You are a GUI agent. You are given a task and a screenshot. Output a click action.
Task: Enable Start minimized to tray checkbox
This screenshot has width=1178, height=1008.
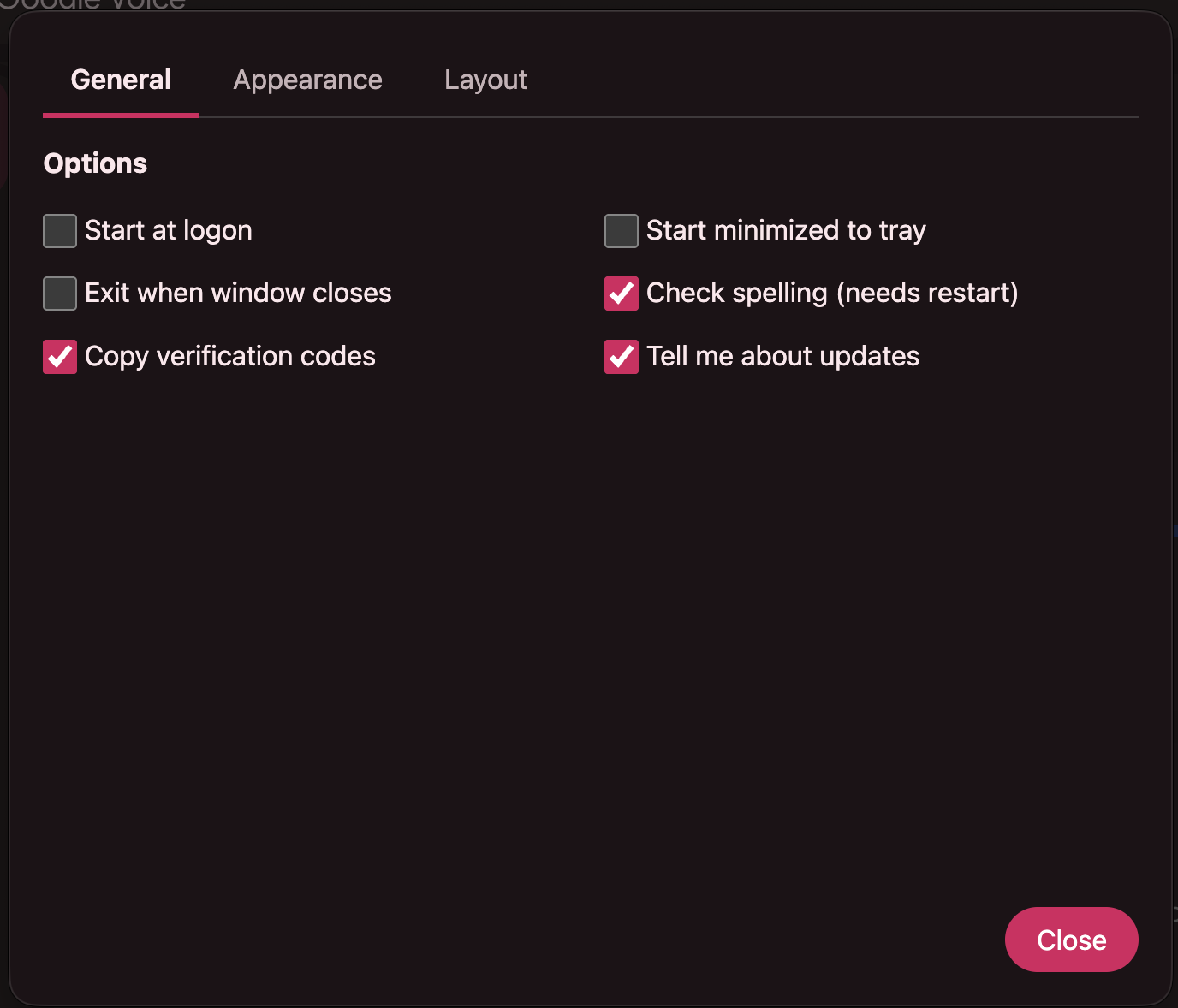coord(622,231)
